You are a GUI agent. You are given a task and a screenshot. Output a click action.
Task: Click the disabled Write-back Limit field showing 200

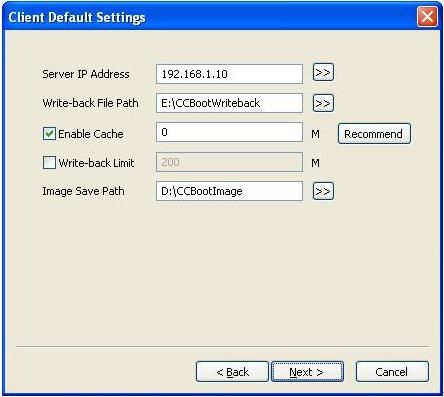click(x=229, y=162)
